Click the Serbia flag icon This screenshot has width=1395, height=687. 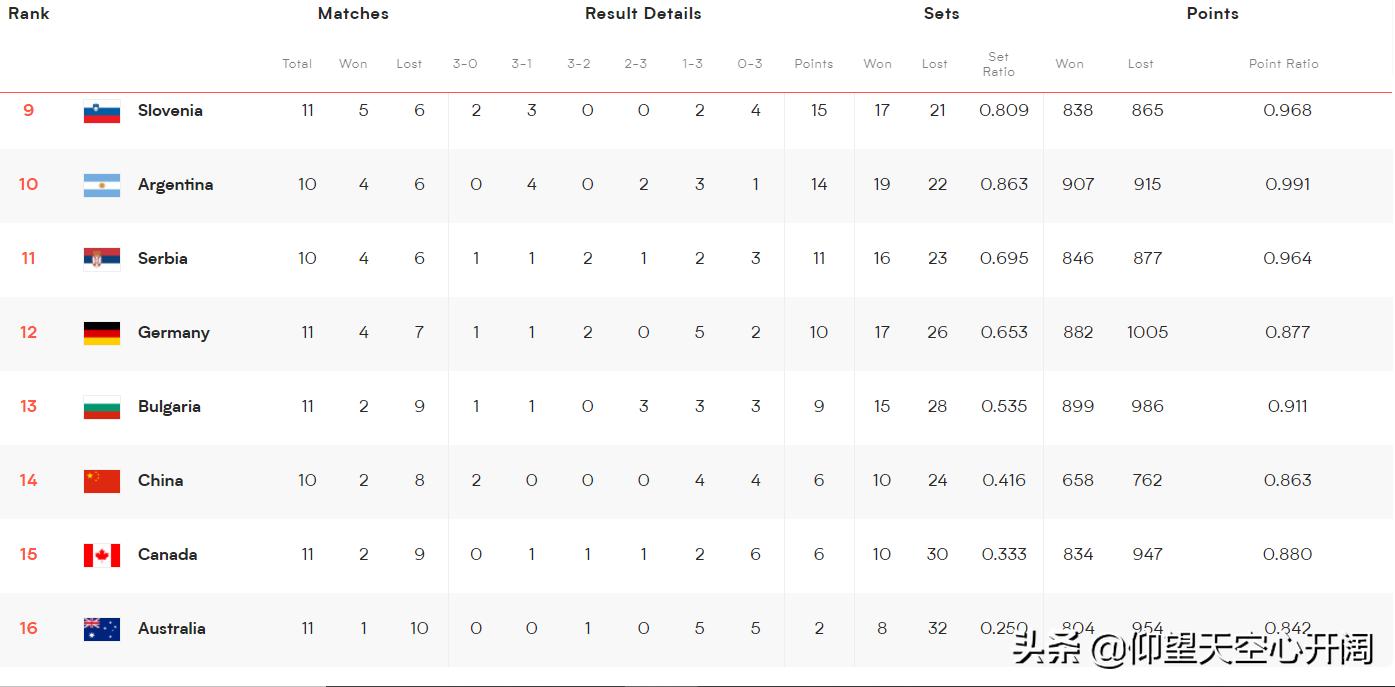102,259
